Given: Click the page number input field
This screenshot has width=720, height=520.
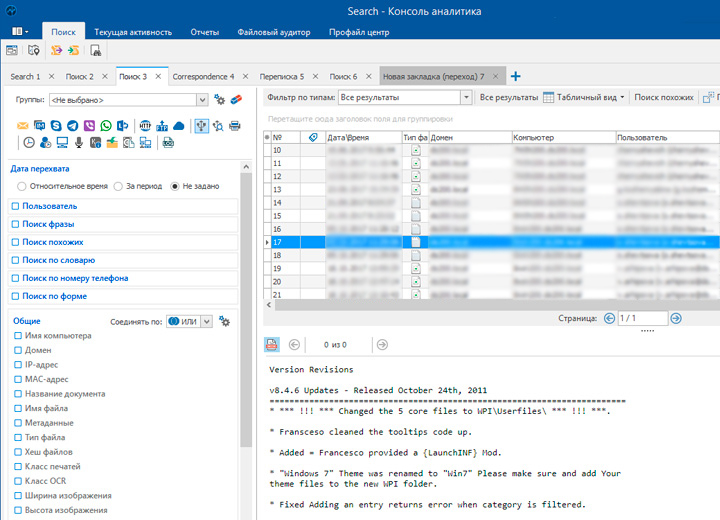Looking at the screenshot, I should coord(643,318).
